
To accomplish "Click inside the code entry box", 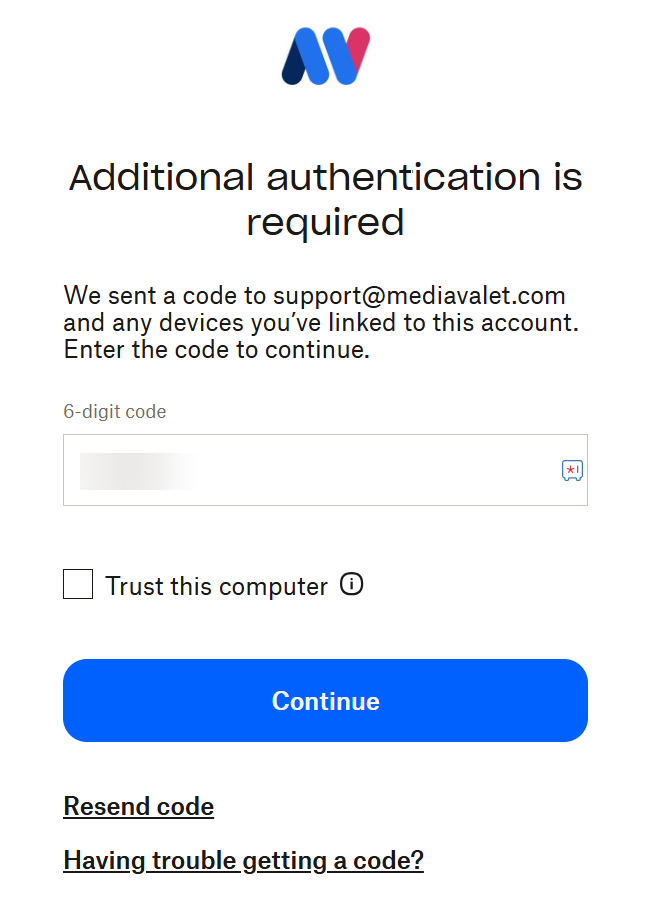I will [x=300, y=470].
